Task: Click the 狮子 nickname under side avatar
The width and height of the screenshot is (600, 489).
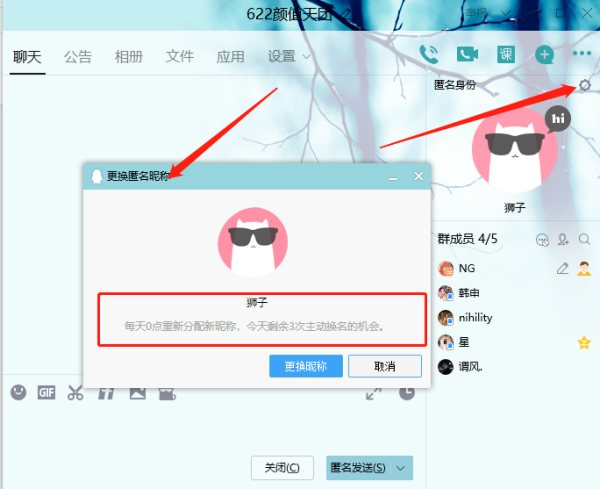Action: click(x=515, y=208)
